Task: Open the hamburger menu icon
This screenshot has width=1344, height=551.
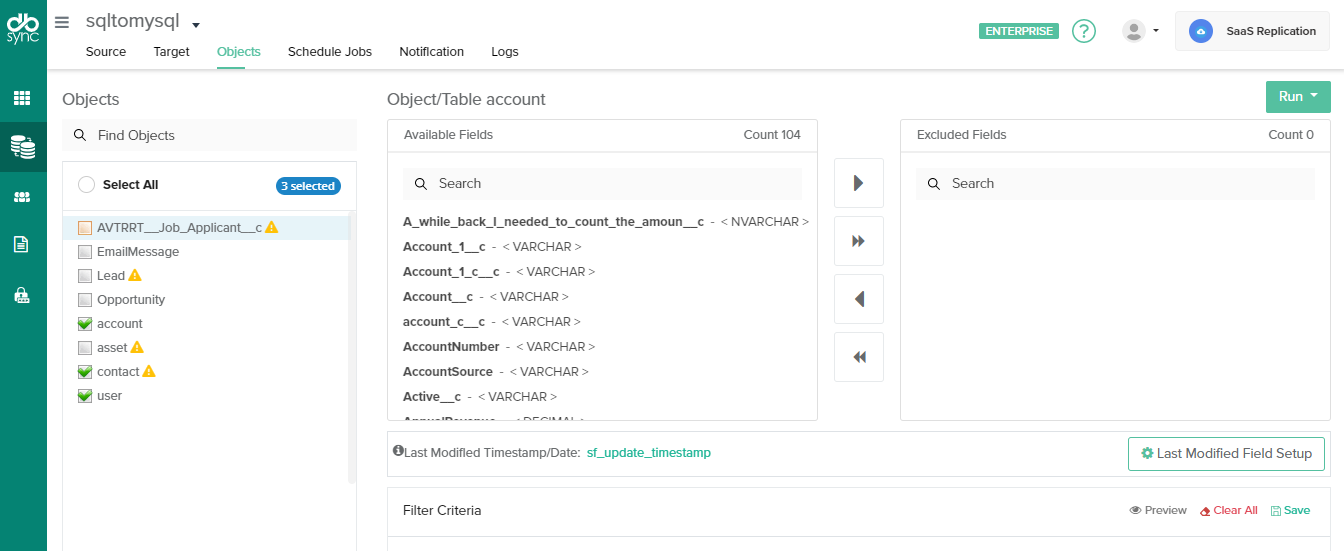Action: [62, 22]
